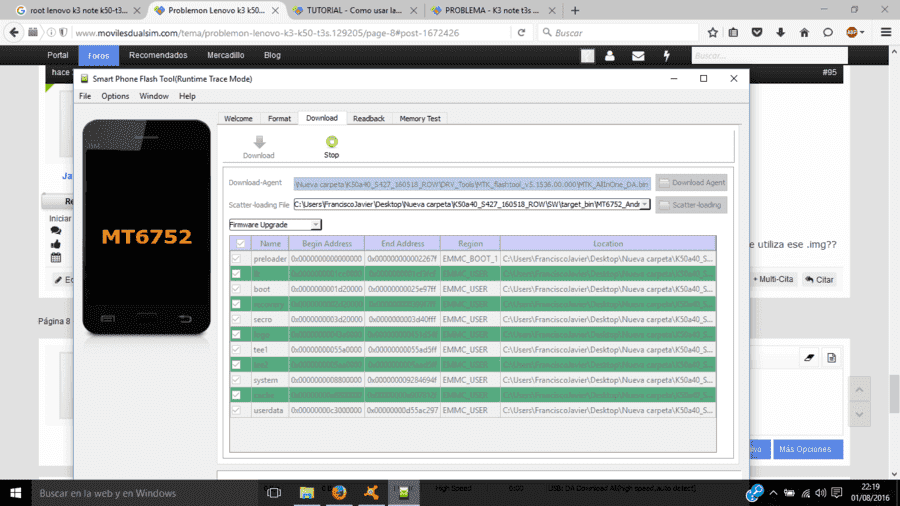Click the Pocket icon in Firefox toolbar
900x506 pixels.
tap(757, 33)
